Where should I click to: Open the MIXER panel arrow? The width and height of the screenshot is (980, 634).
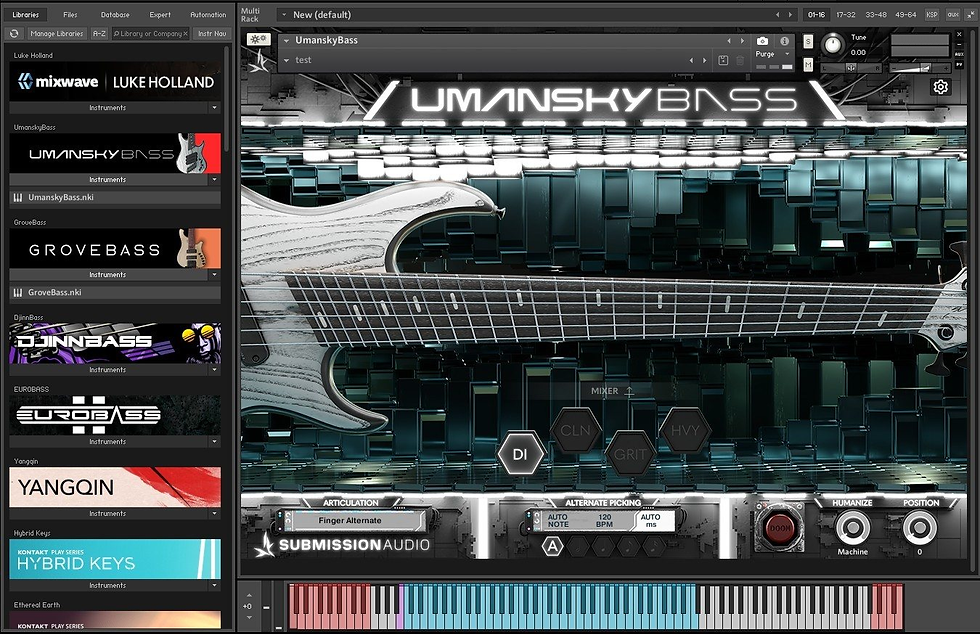coord(629,391)
